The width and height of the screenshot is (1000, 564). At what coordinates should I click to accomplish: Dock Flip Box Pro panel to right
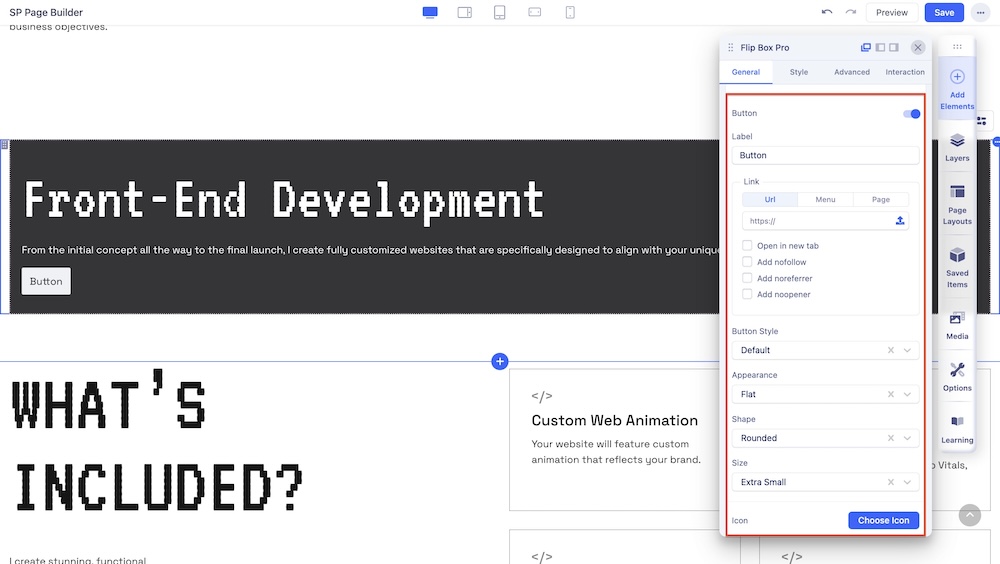point(894,47)
